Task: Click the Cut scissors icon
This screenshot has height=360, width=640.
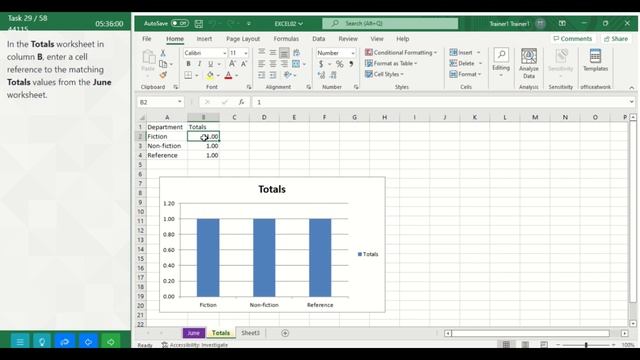Action: pos(163,53)
